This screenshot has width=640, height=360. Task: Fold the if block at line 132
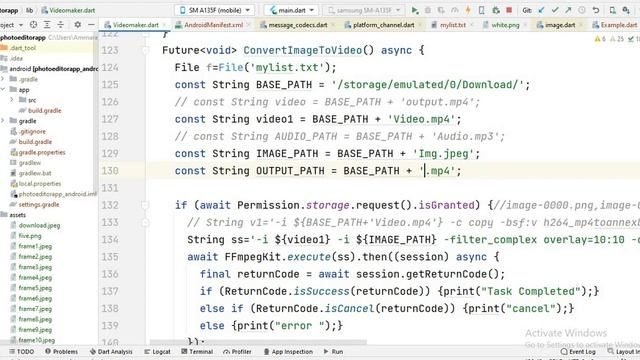coord(145,205)
